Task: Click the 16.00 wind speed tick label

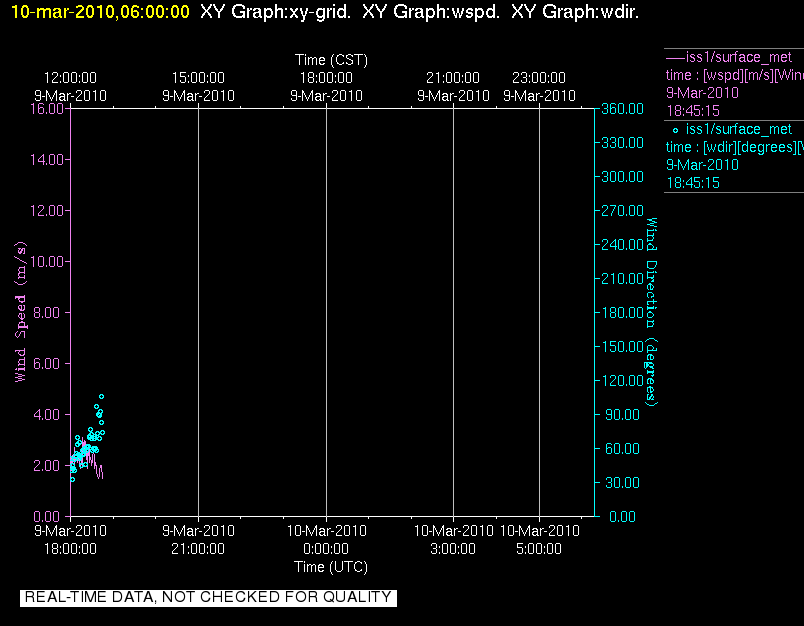Action: (x=47, y=109)
